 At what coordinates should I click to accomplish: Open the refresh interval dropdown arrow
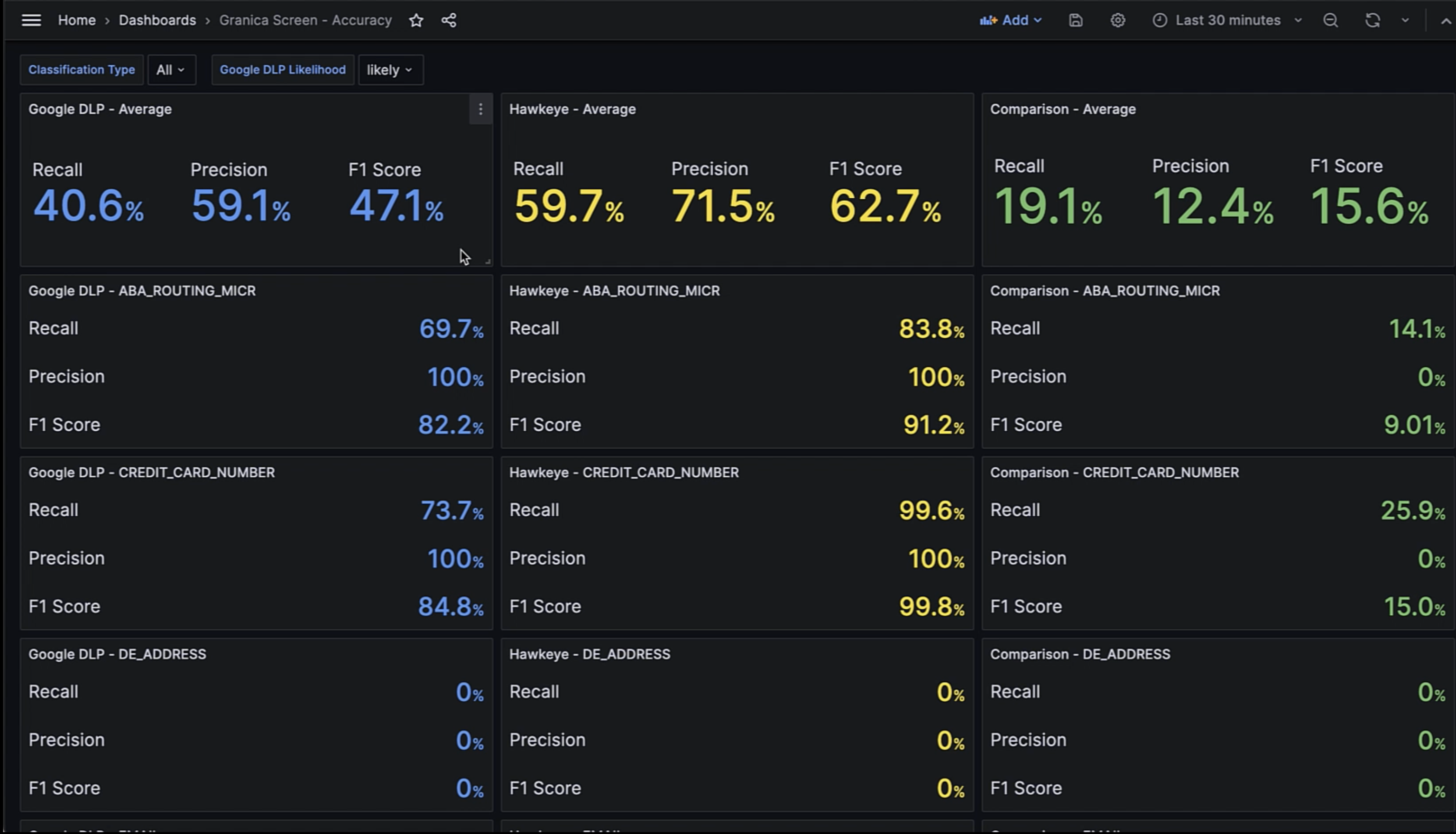(1405, 20)
